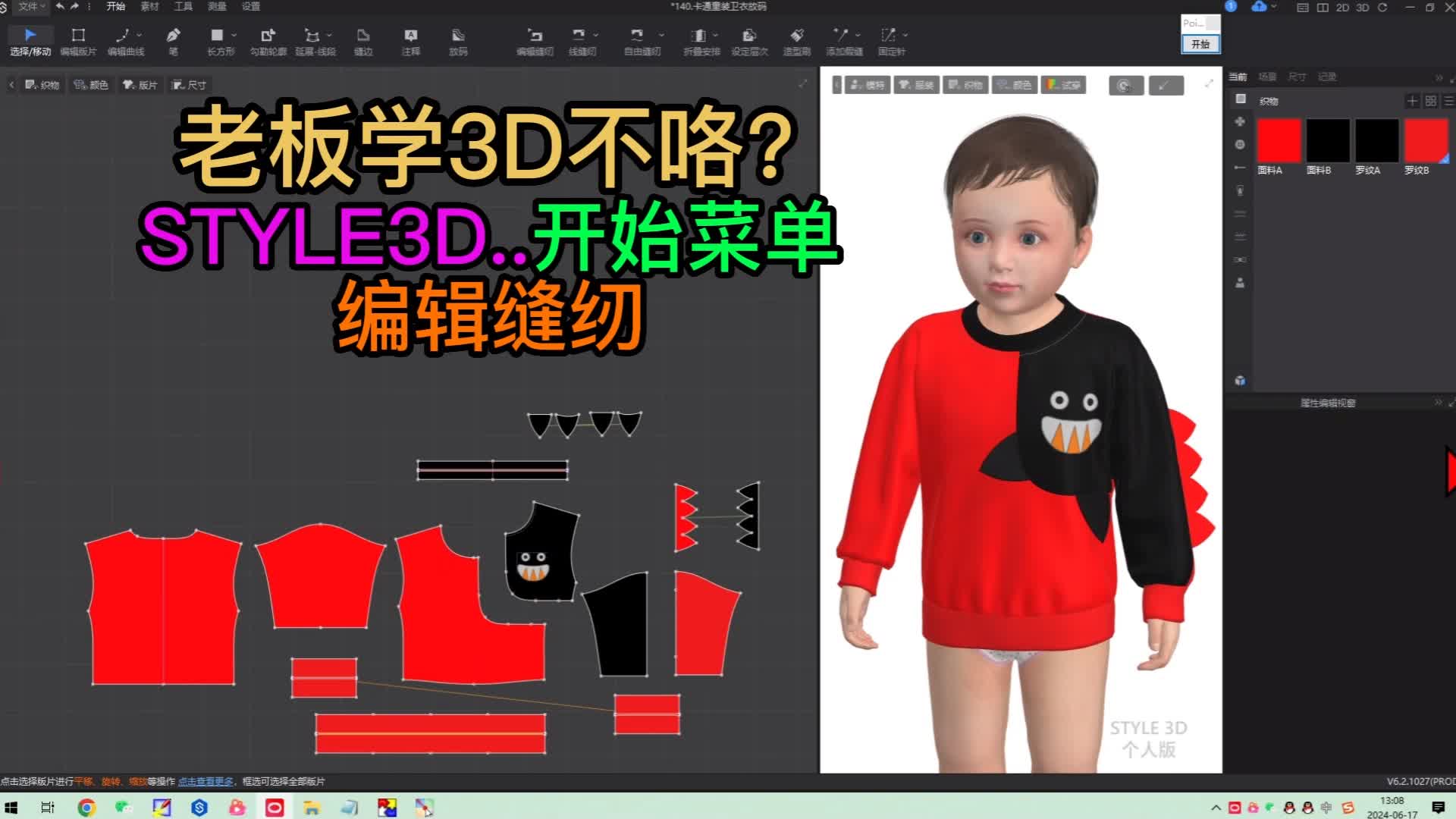Expand 自由缝纫 tool dropdown arrow
The height and width of the screenshot is (819, 1456).
point(661,35)
